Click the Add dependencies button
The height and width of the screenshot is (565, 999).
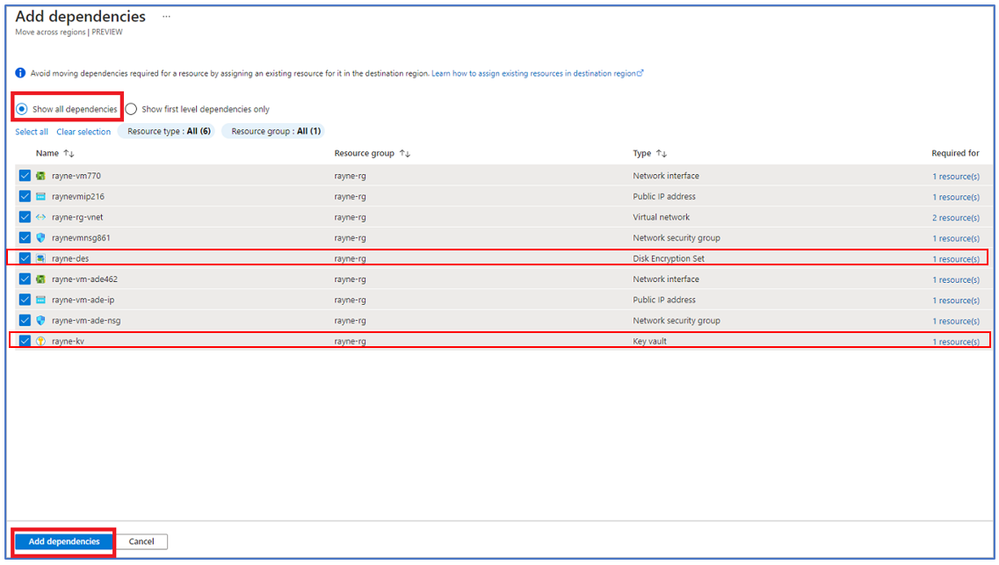[64, 541]
